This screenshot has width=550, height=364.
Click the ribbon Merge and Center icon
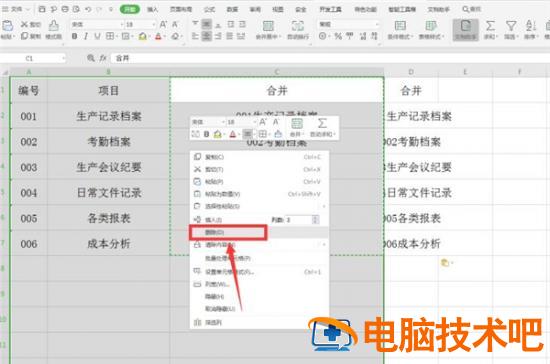pos(268,26)
